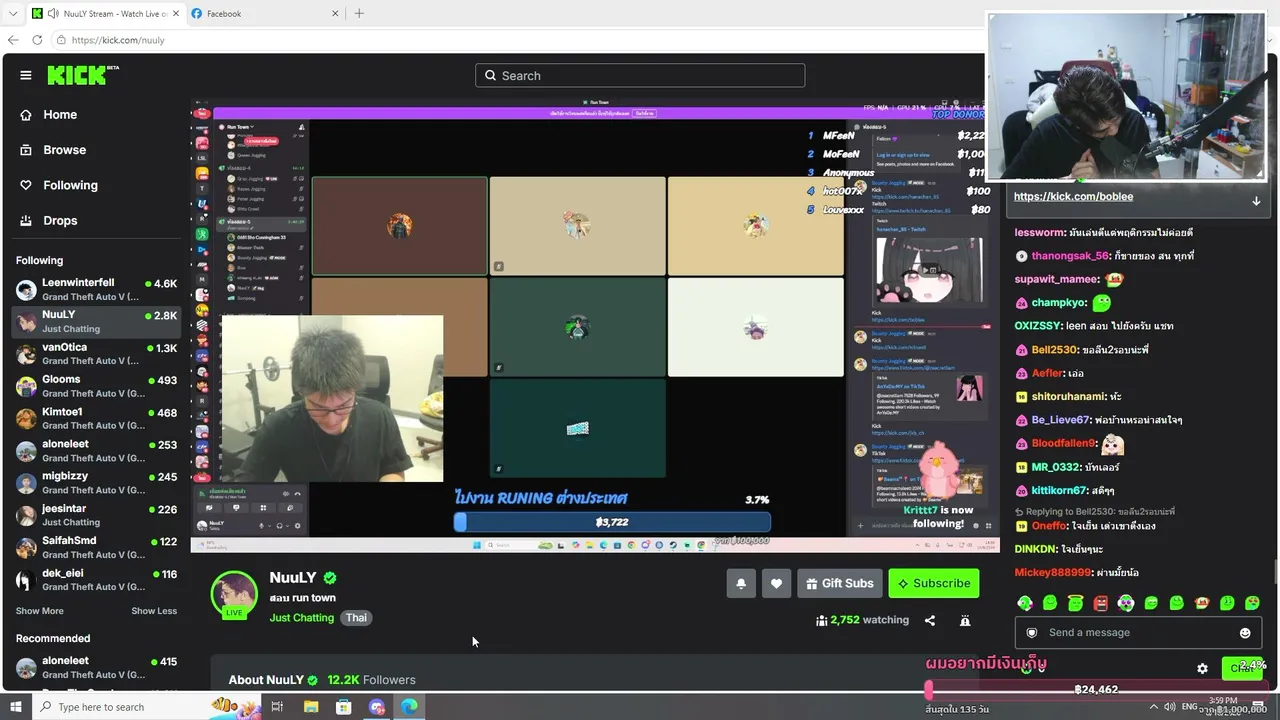The width and height of the screenshot is (1280, 720).
Task: Select the red emote in emote row
Action: (1101, 603)
